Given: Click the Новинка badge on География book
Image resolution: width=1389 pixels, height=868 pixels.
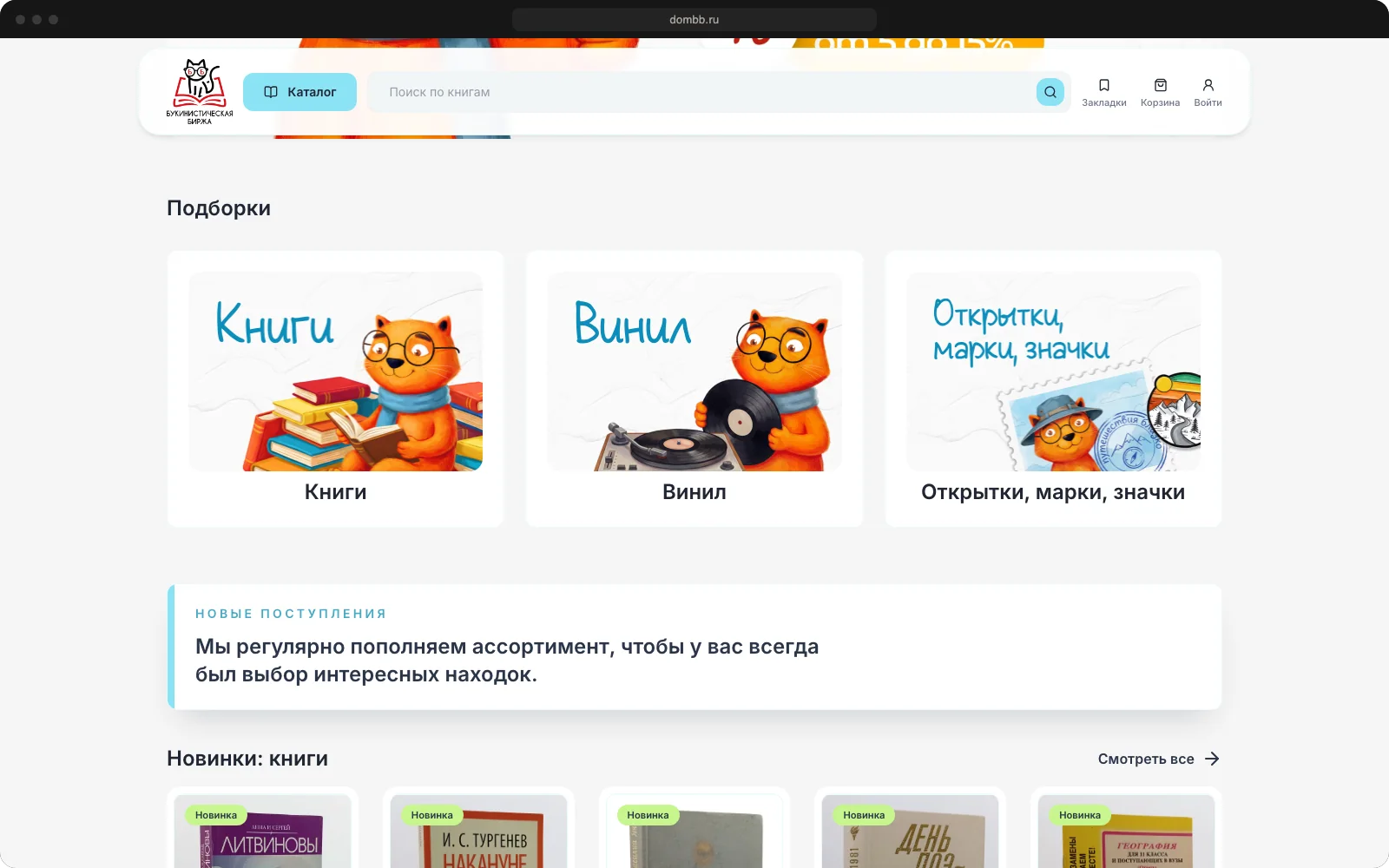Looking at the screenshot, I should pyautogui.click(x=1080, y=815).
